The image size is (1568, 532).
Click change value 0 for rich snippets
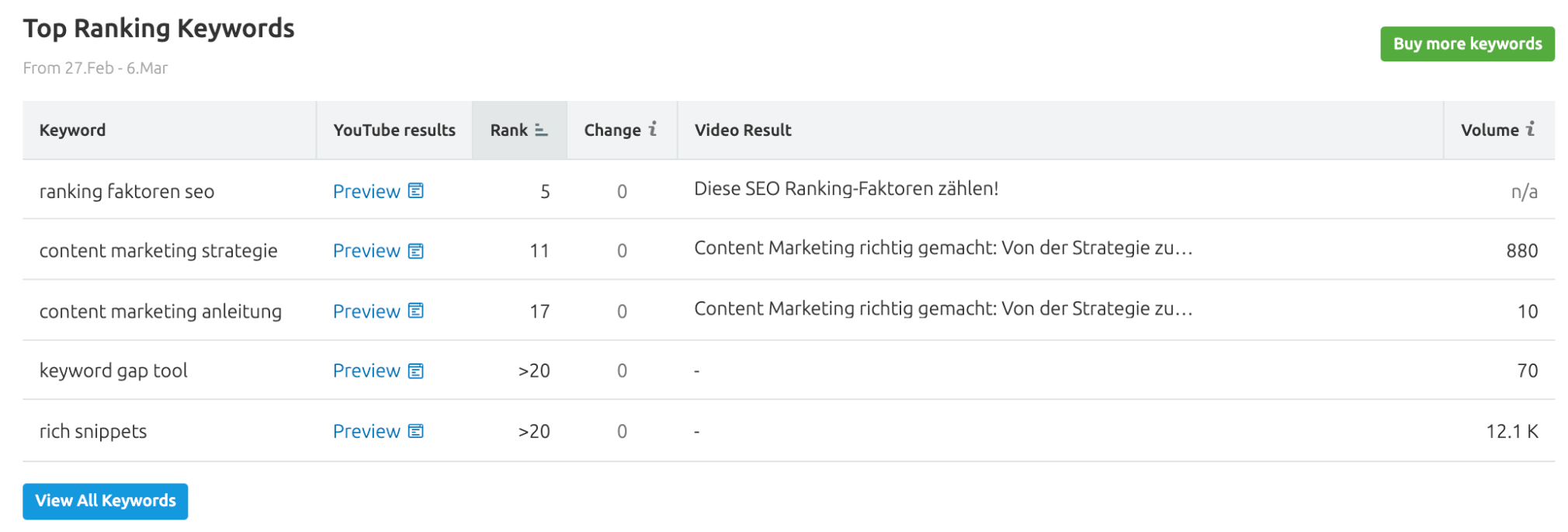(622, 432)
